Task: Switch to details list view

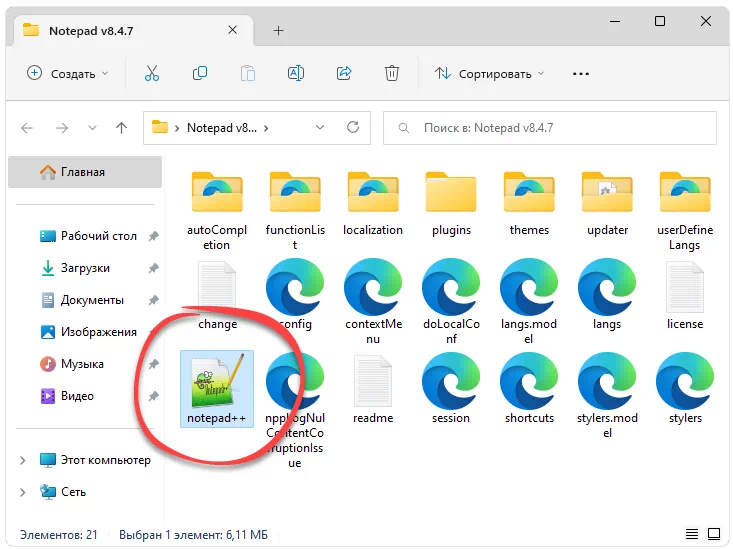Action: pos(692,534)
